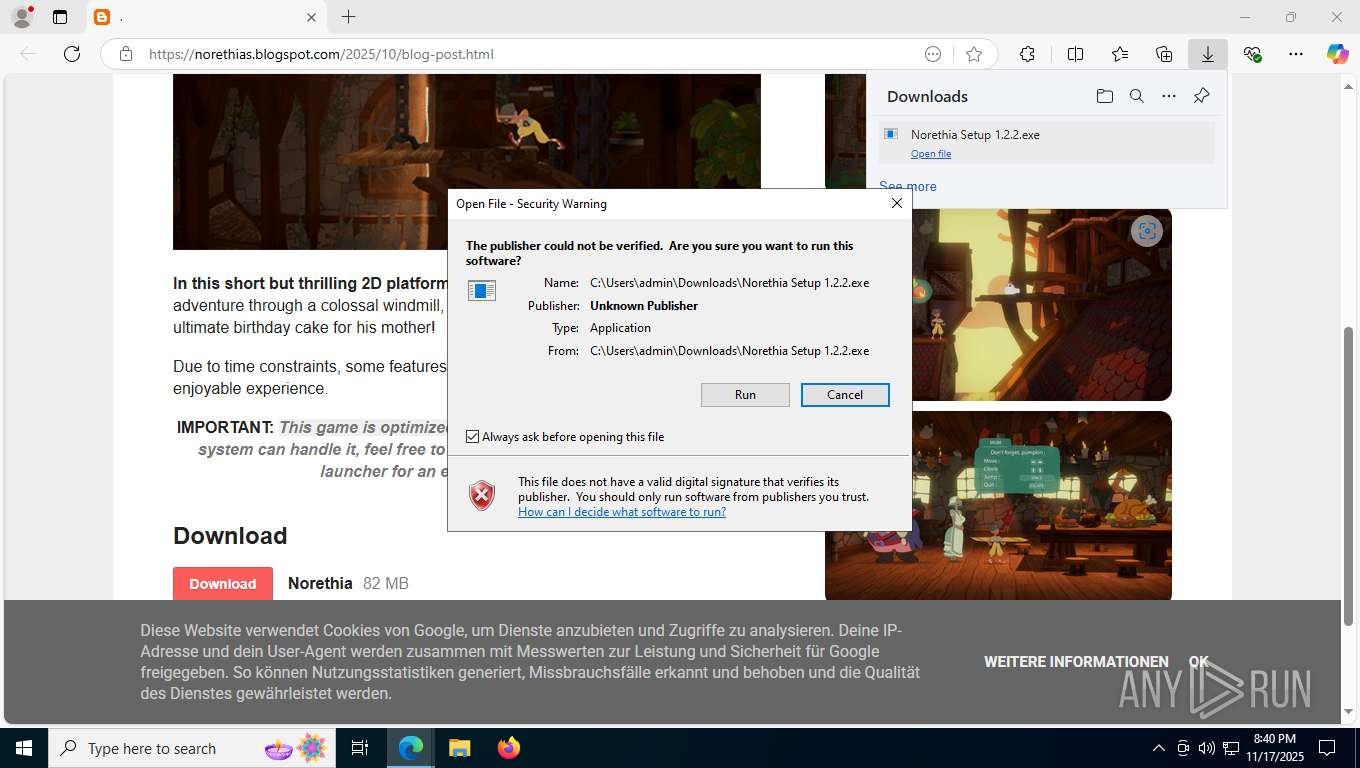
Task: Open the Windows Start menu
Action: click(x=24, y=748)
